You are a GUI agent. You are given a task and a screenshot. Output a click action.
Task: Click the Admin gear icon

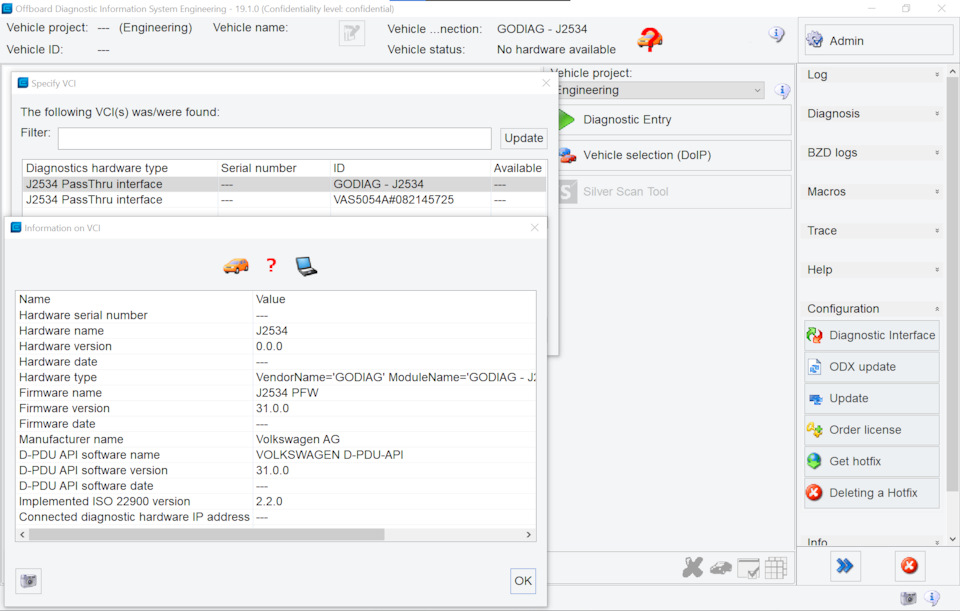(814, 40)
